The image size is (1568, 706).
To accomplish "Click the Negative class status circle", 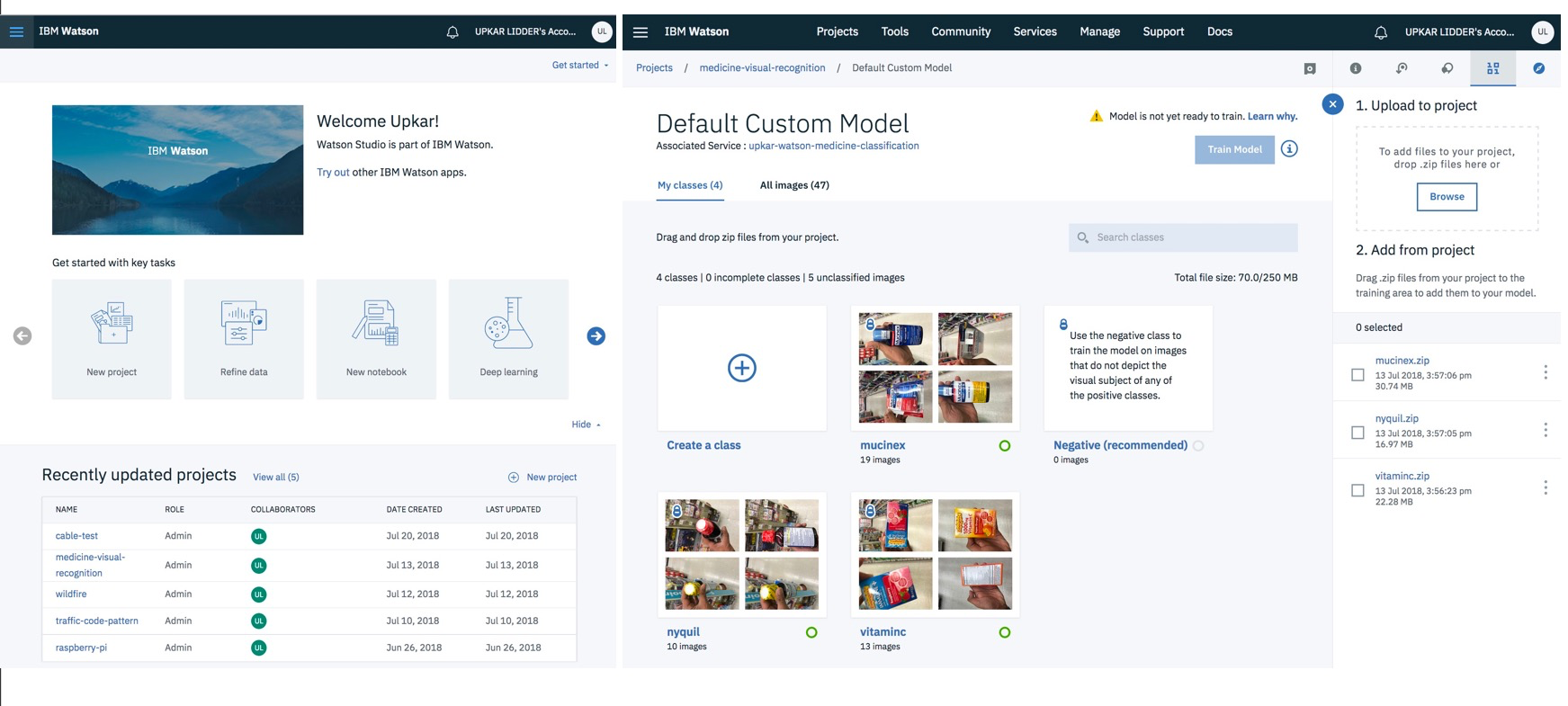I will 1198,445.
